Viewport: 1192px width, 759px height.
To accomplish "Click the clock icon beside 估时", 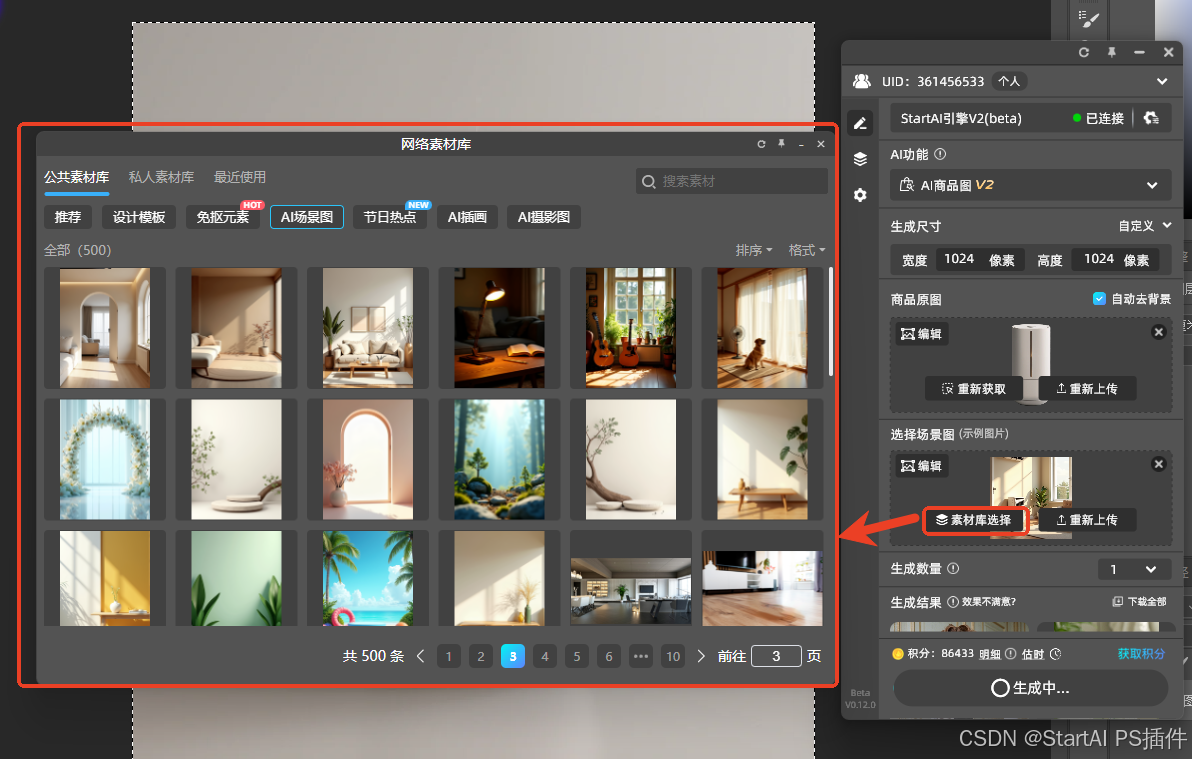I will point(1055,653).
